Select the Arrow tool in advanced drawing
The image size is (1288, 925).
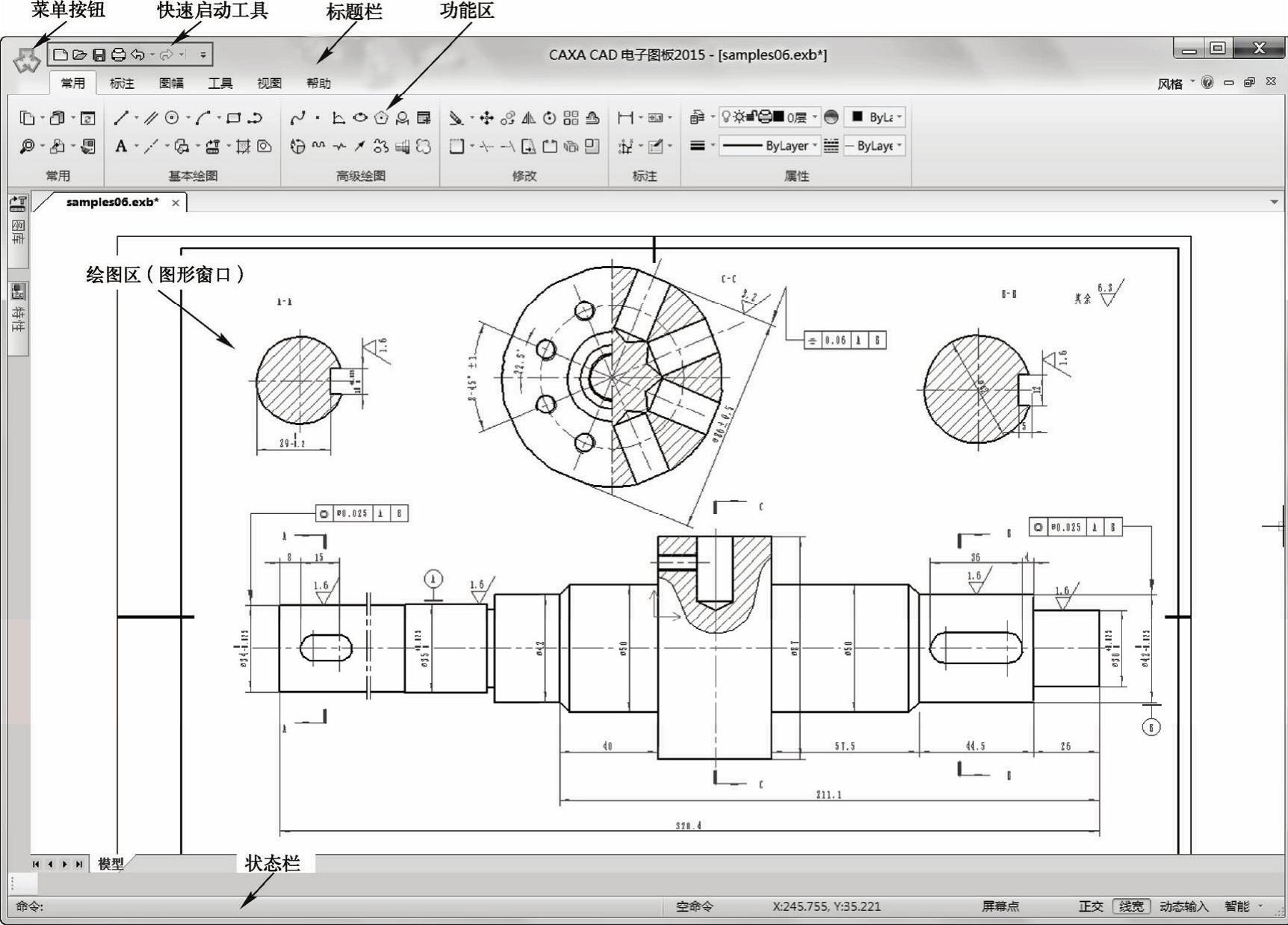360,146
